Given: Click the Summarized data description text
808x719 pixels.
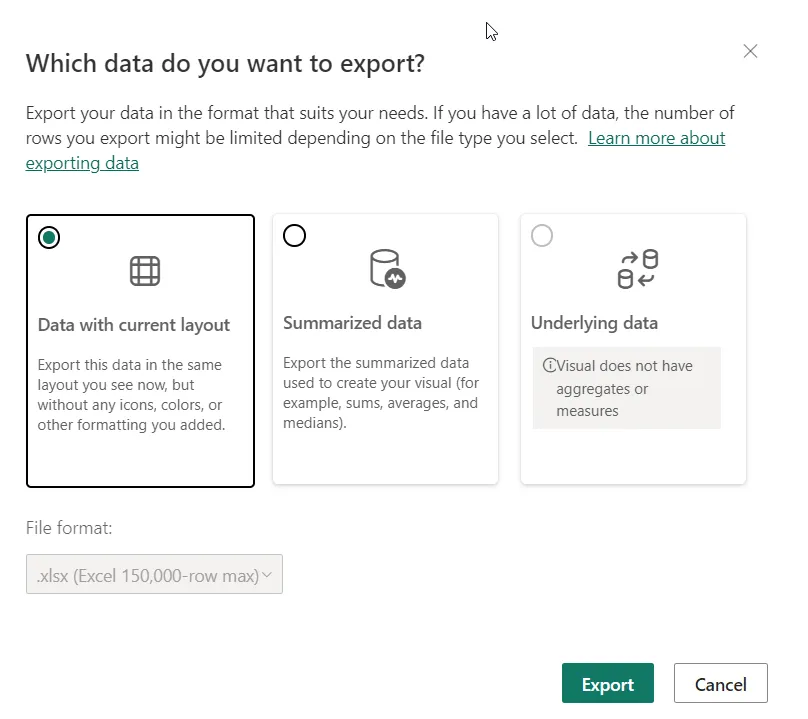Looking at the screenshot, I should (x=380, y=393).
